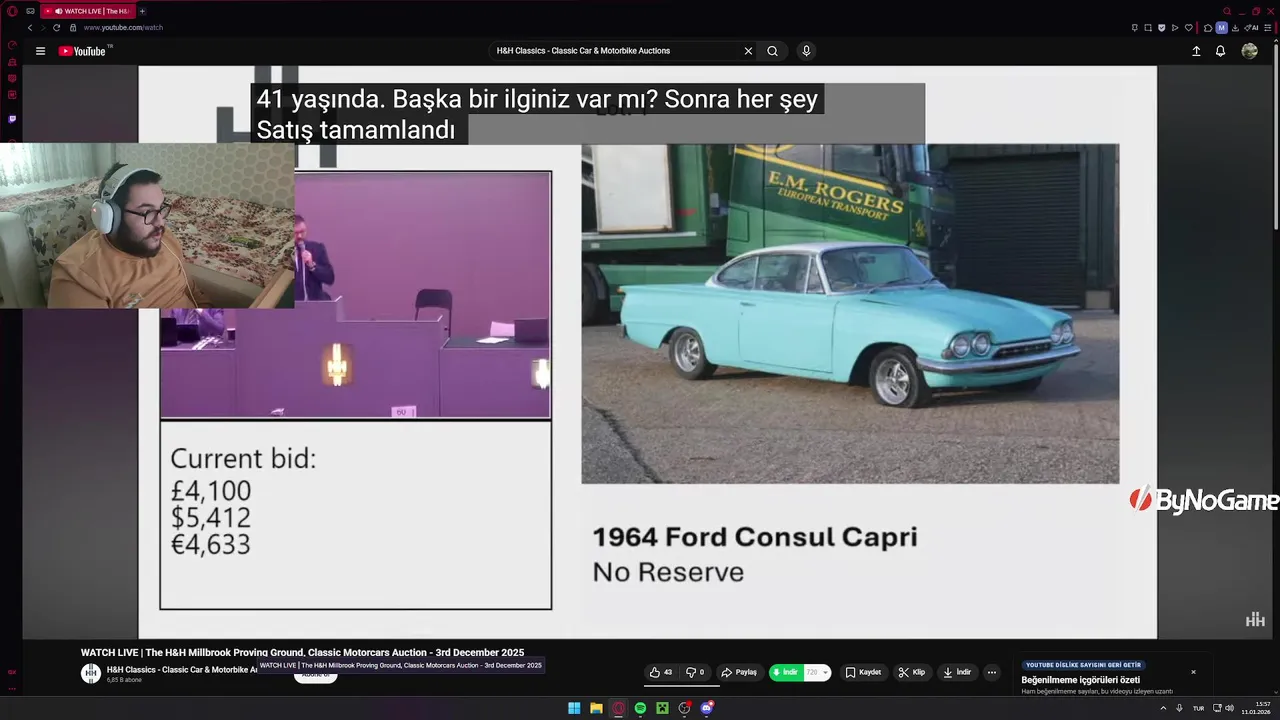Share the video with Paylaş
The height and width of the screenshot is (720, 1280).
click(x=739, y=672)
